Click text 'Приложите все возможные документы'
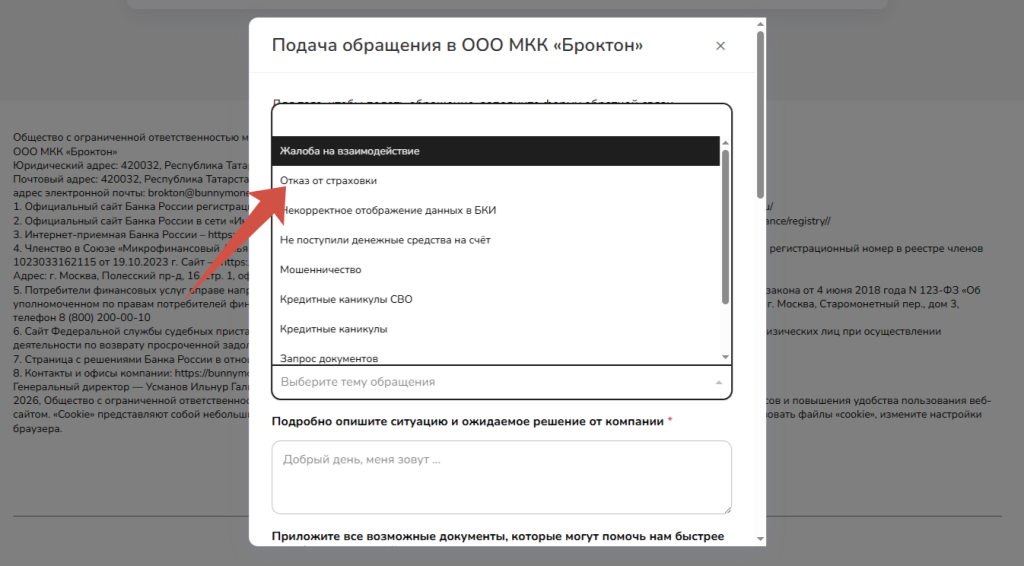The width and height of the screenshot is (1024, 566). (x=391, y=536)
